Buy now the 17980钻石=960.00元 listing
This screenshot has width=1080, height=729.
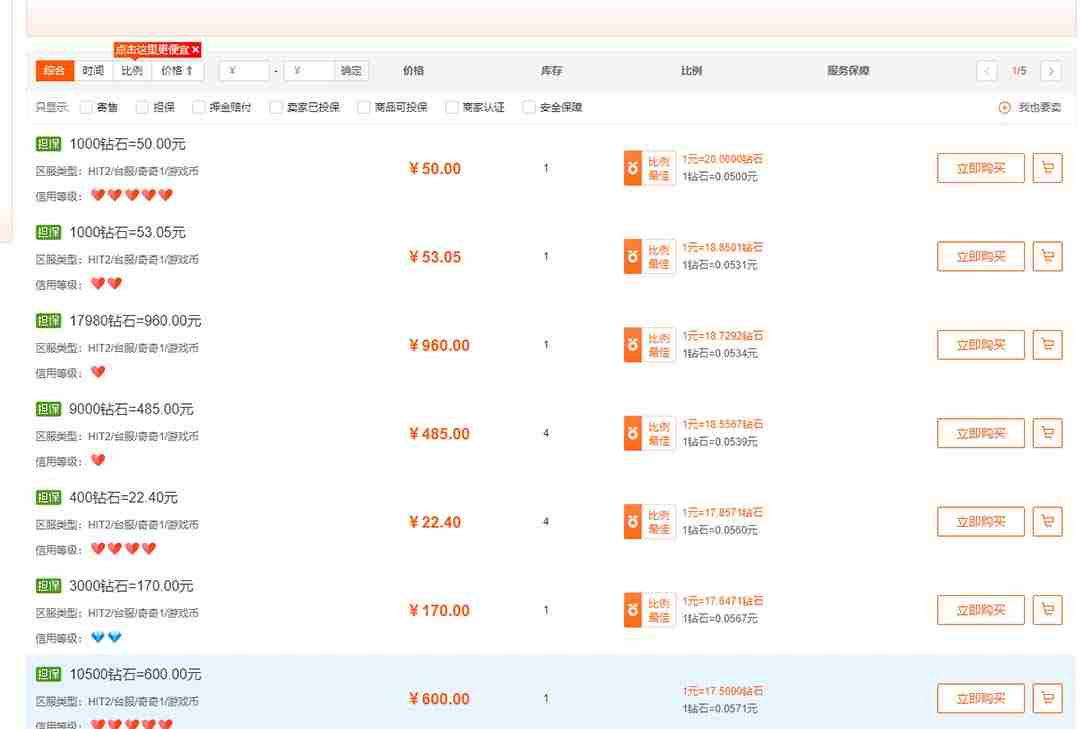[x=981, y=345]
